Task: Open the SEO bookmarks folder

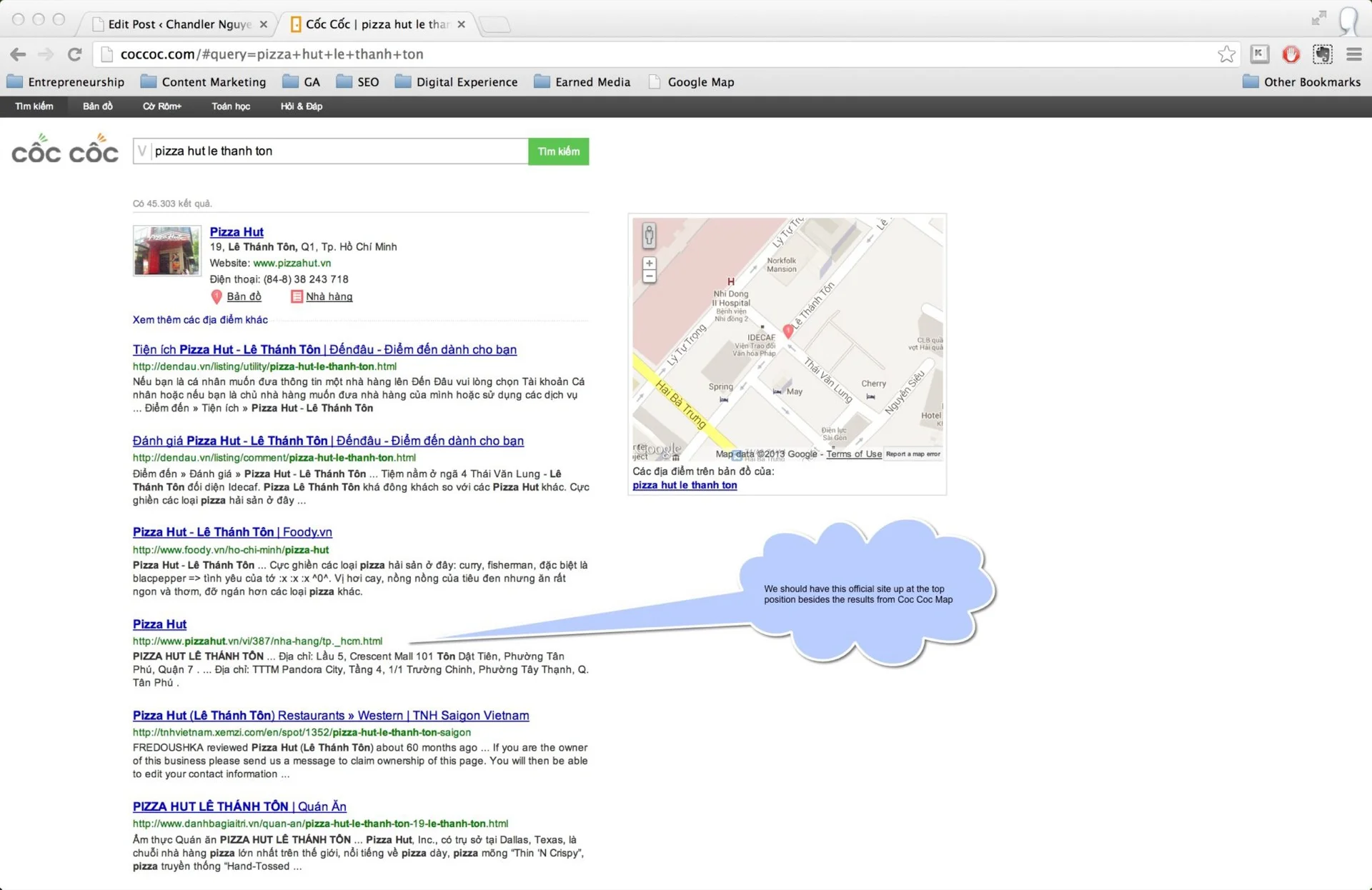Action: click(358, 82)
